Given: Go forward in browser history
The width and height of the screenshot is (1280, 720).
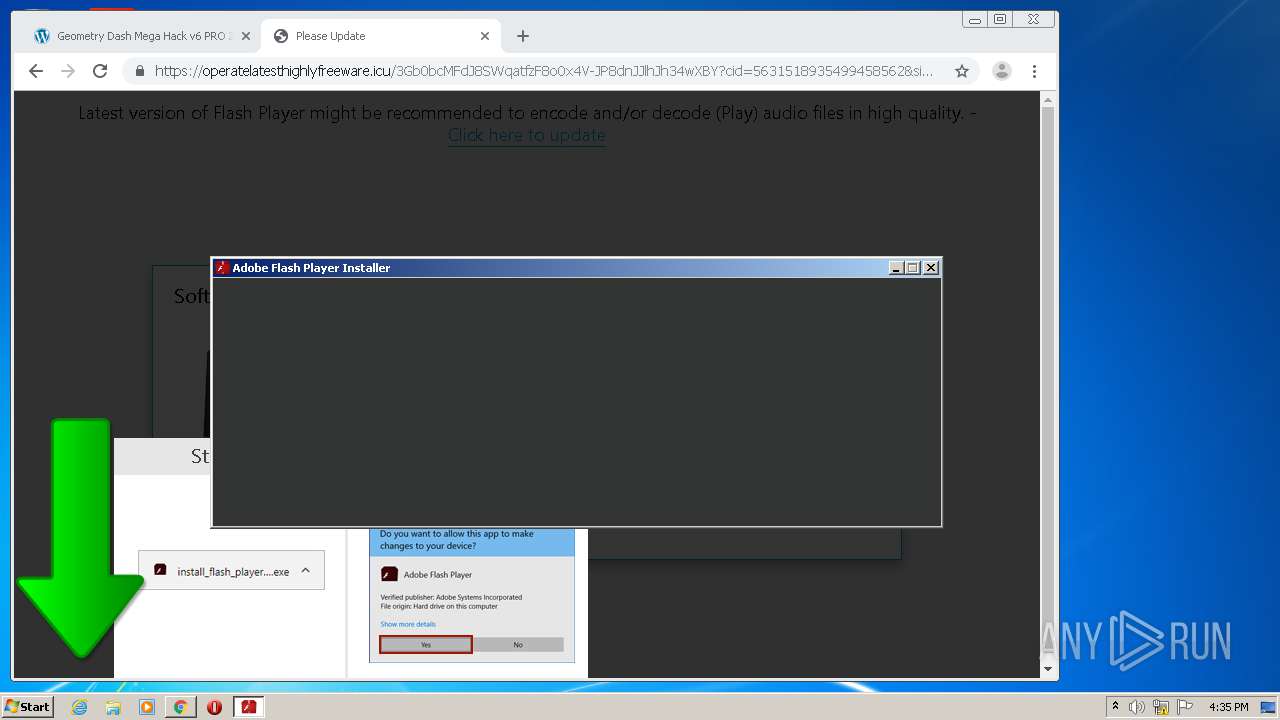Looking at the screenshot, I should coord(68,71).
